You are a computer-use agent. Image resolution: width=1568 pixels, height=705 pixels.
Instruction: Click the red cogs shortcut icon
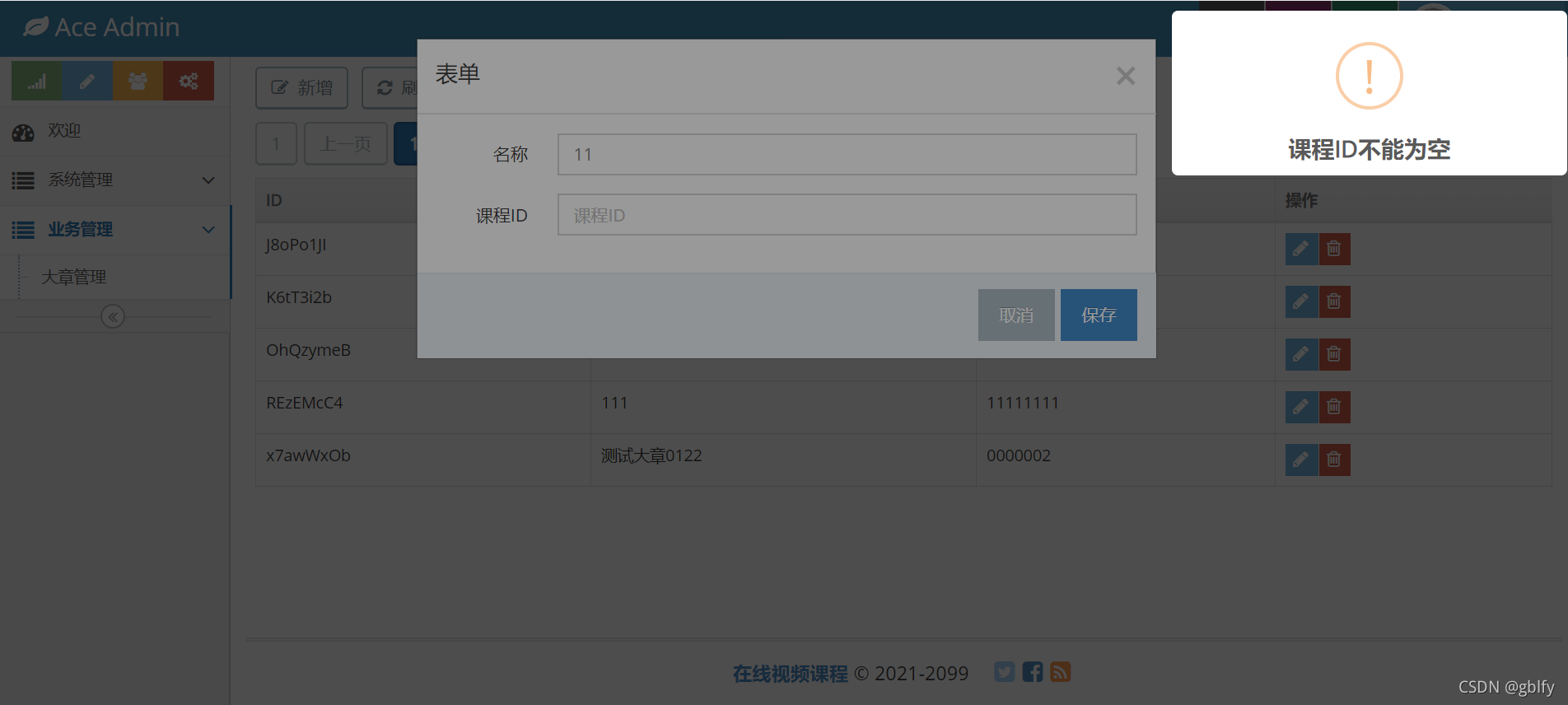(189, 81)
